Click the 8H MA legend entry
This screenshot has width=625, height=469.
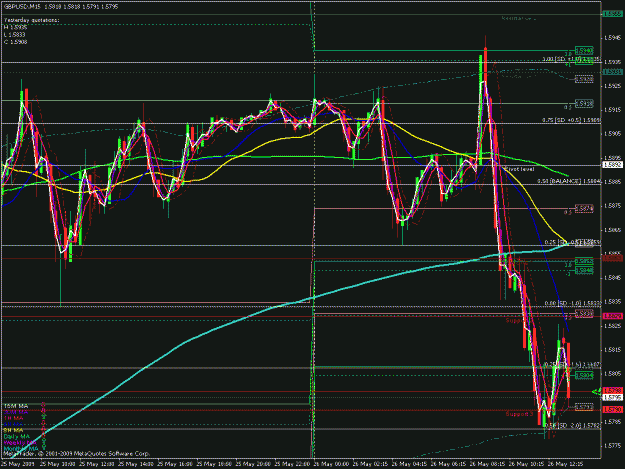[14, 430]
